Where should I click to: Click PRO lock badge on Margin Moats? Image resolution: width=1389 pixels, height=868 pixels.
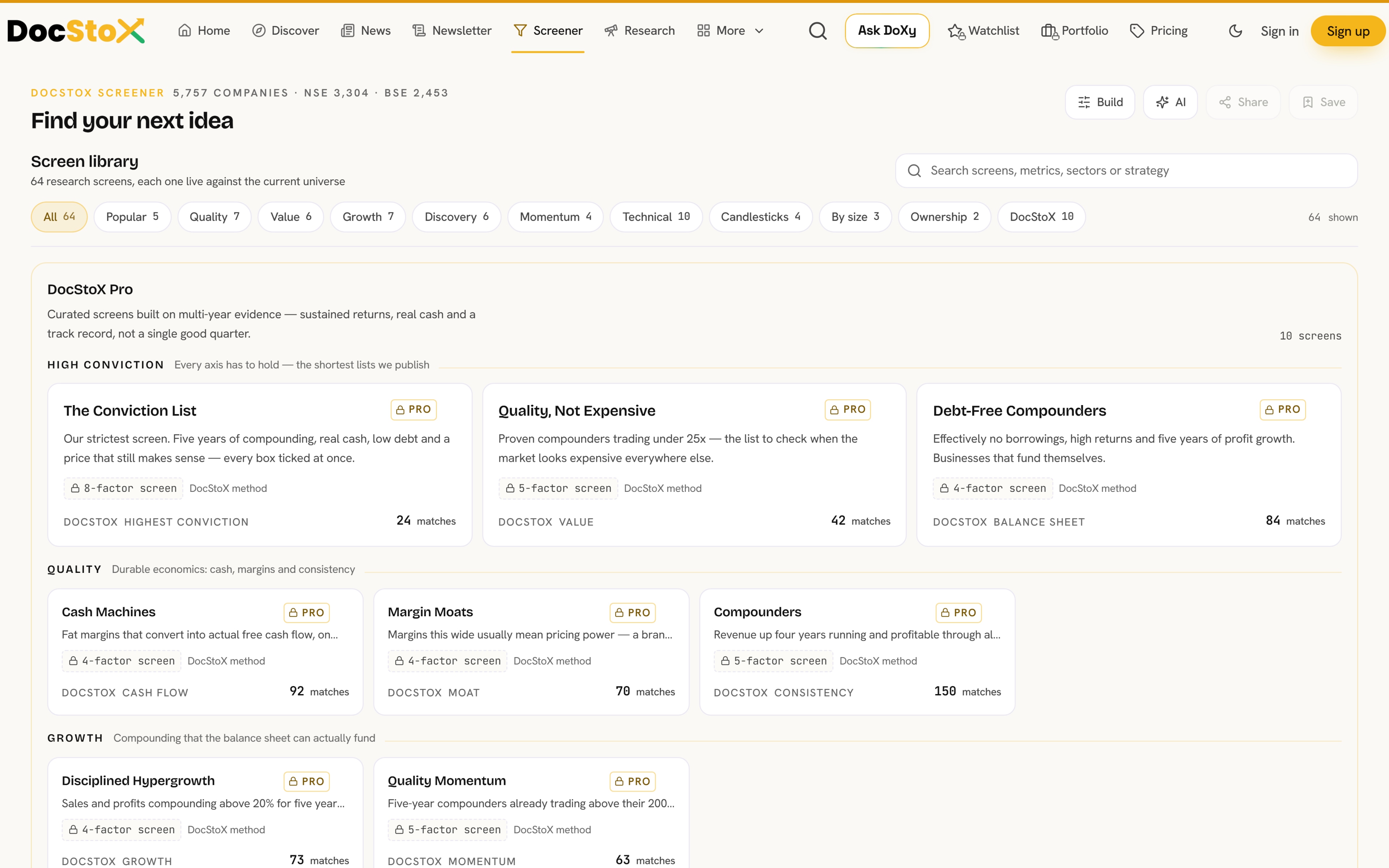(633, 613)
